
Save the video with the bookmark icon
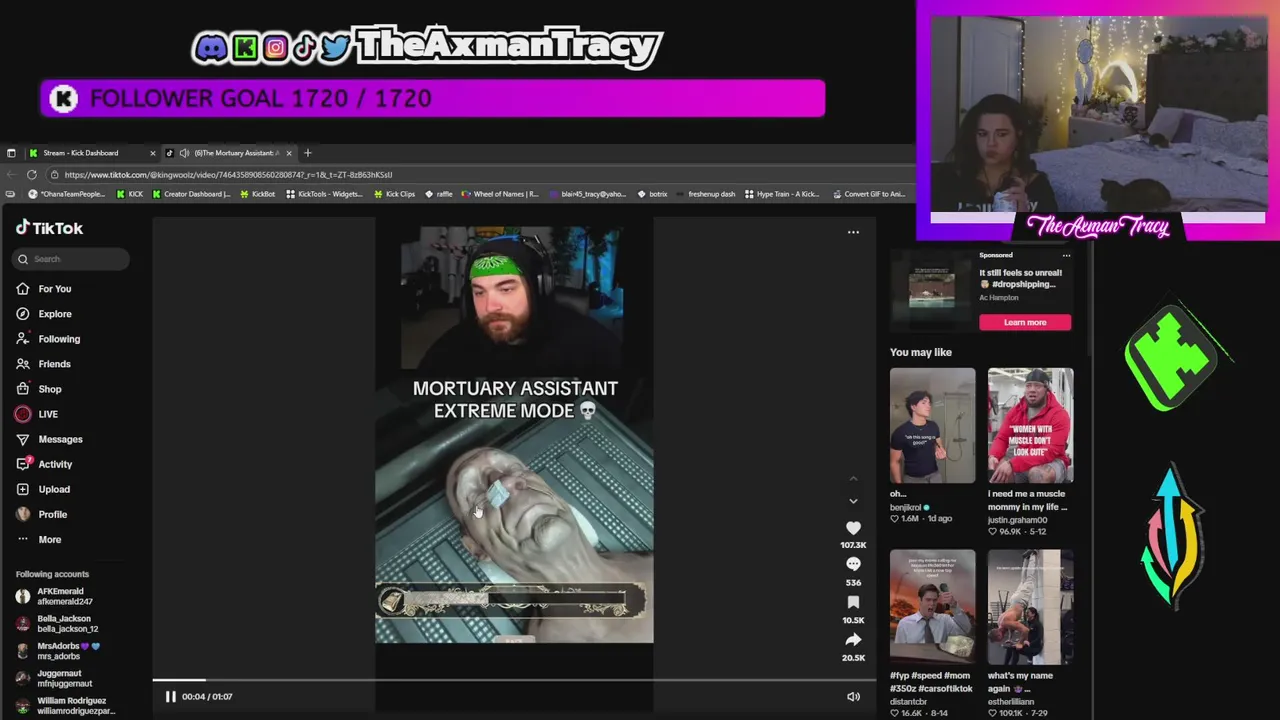coord(853,602)
